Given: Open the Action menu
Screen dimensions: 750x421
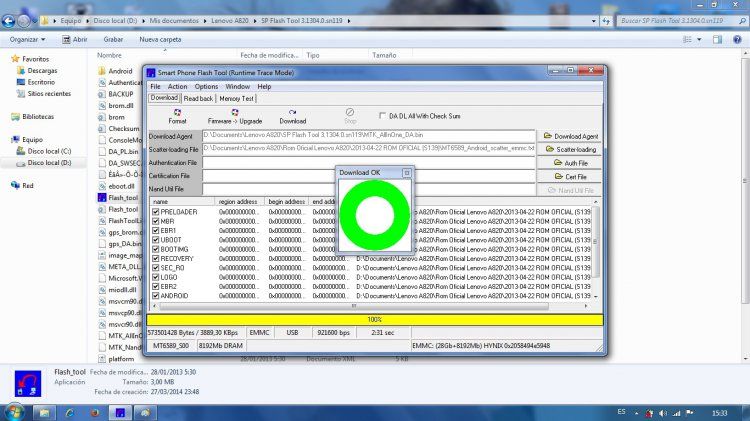Looking at the screenshot, I should click(177, 87).
